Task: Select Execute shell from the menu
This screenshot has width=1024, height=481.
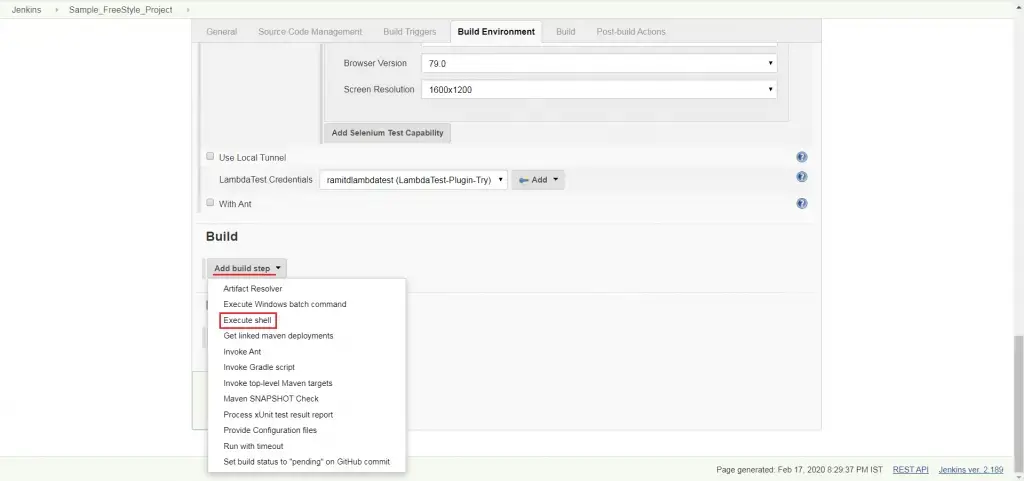Action: tap(247, 320)
